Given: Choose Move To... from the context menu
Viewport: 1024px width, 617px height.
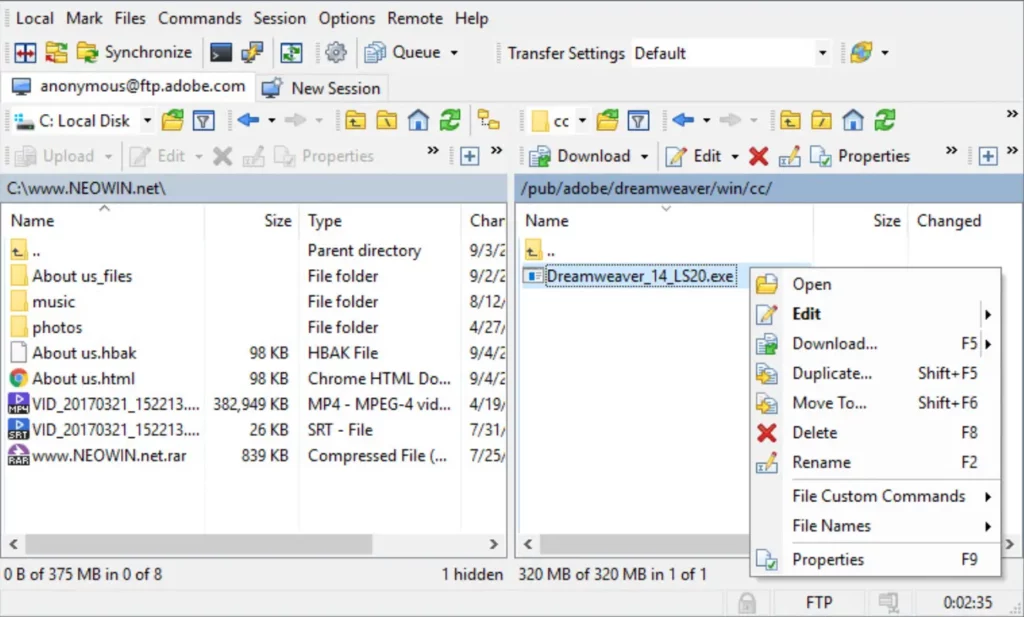Looking at the screenshot, I should pos(875,403).
